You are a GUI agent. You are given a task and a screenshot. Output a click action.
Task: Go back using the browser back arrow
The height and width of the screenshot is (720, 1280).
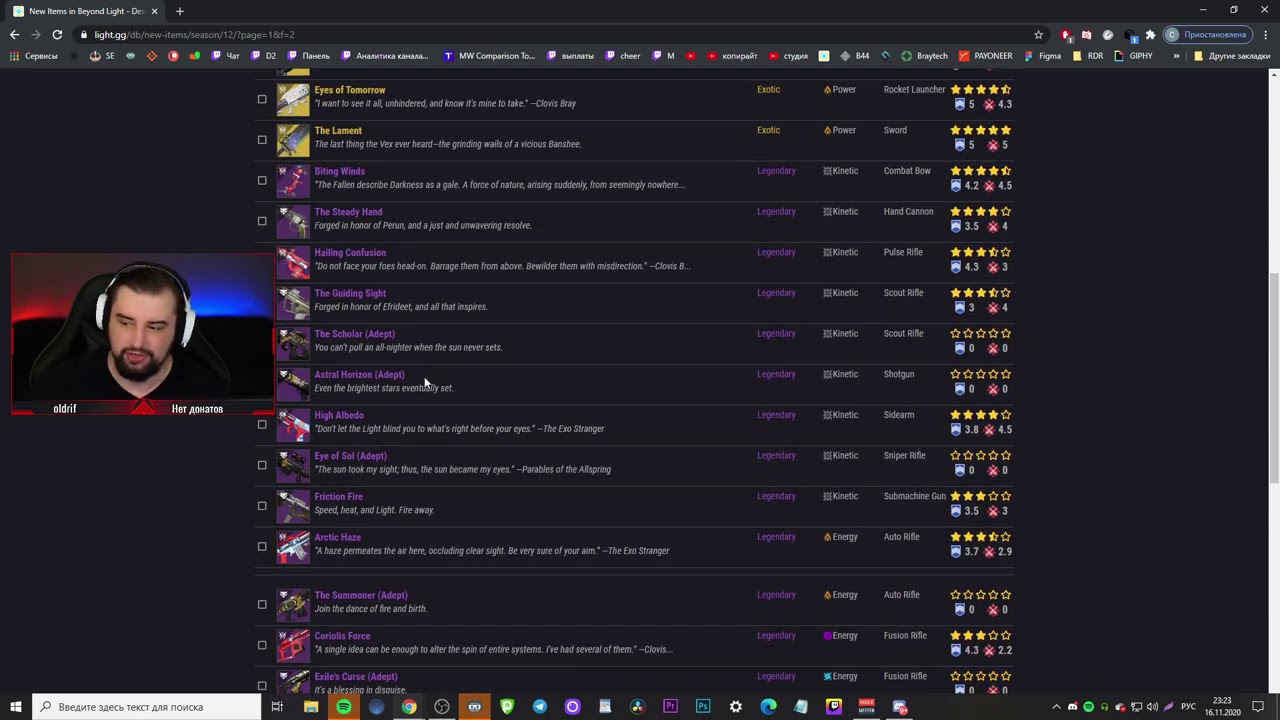(x=14, y=34)
